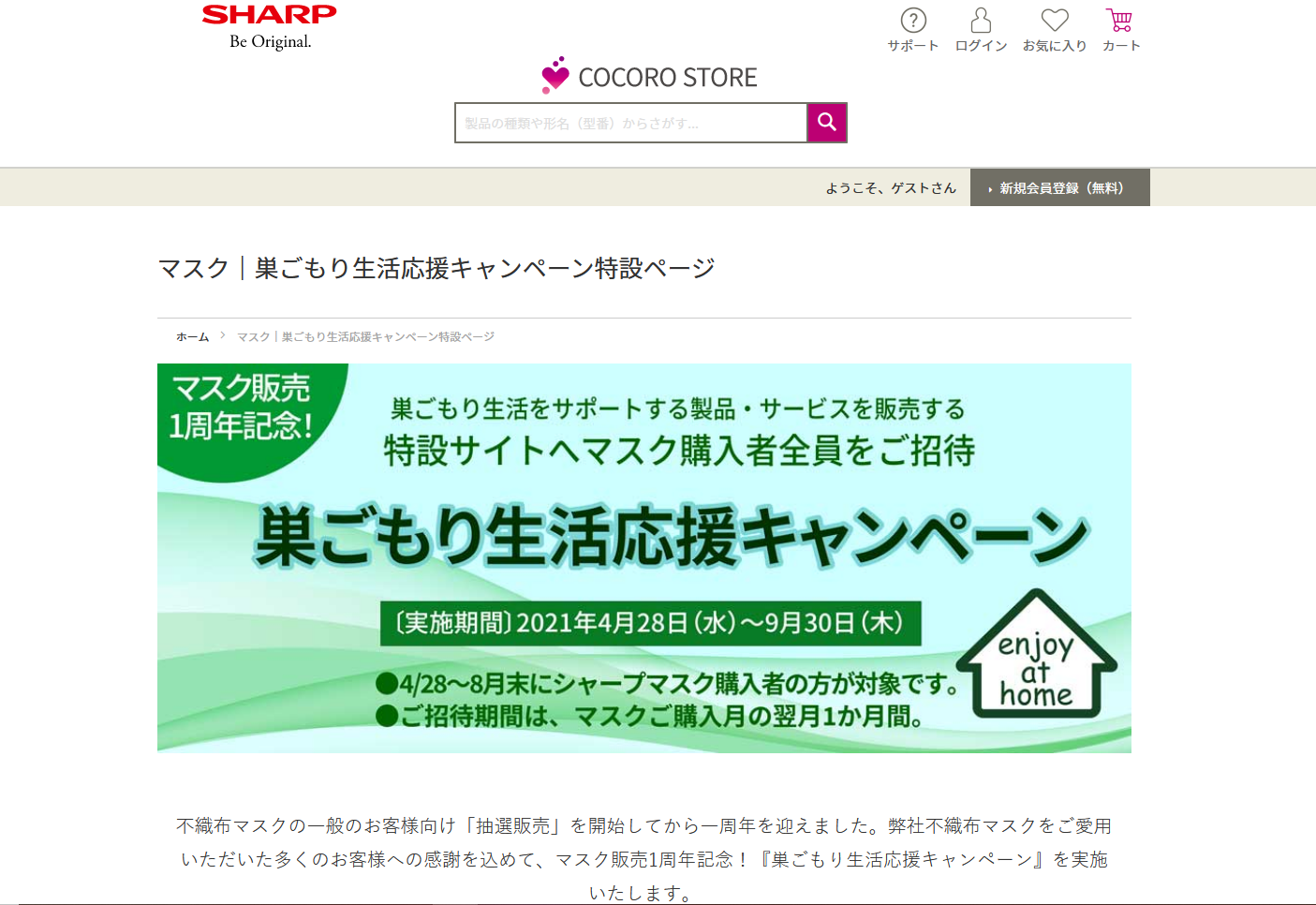Open お気に入り heart favorites icon
This screenshot has width=1316, height=905.
(x=1055, y=29)
